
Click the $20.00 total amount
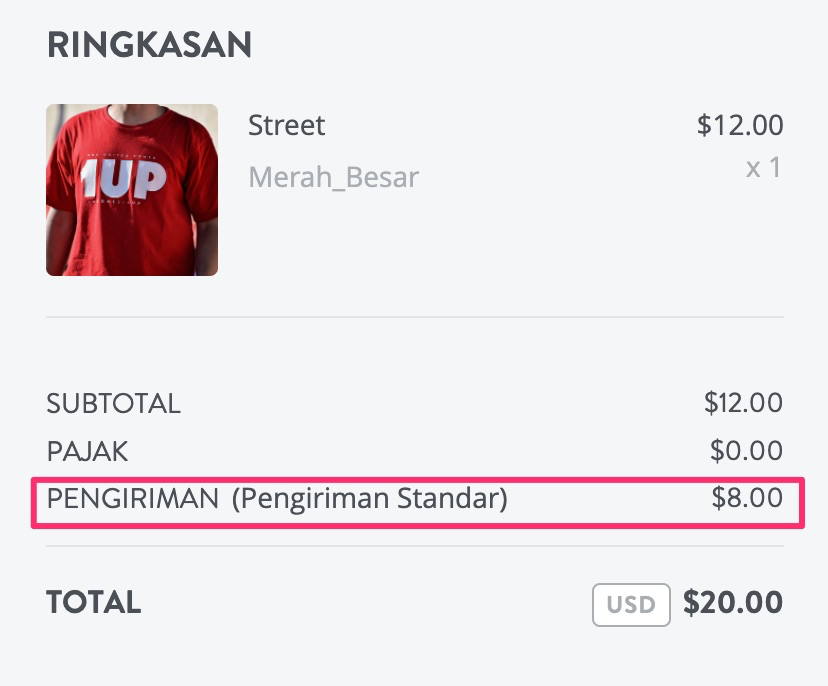click(x=733, y=602)
